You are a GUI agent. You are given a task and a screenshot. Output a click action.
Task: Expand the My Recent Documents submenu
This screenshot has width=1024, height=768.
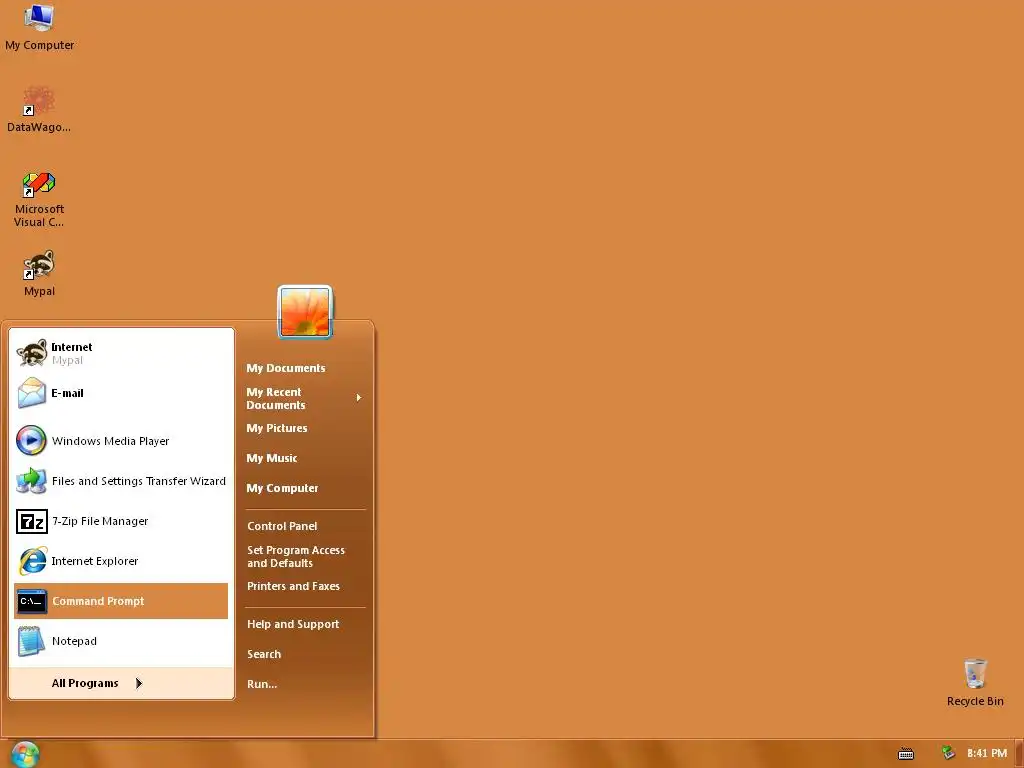pos(304,398)
